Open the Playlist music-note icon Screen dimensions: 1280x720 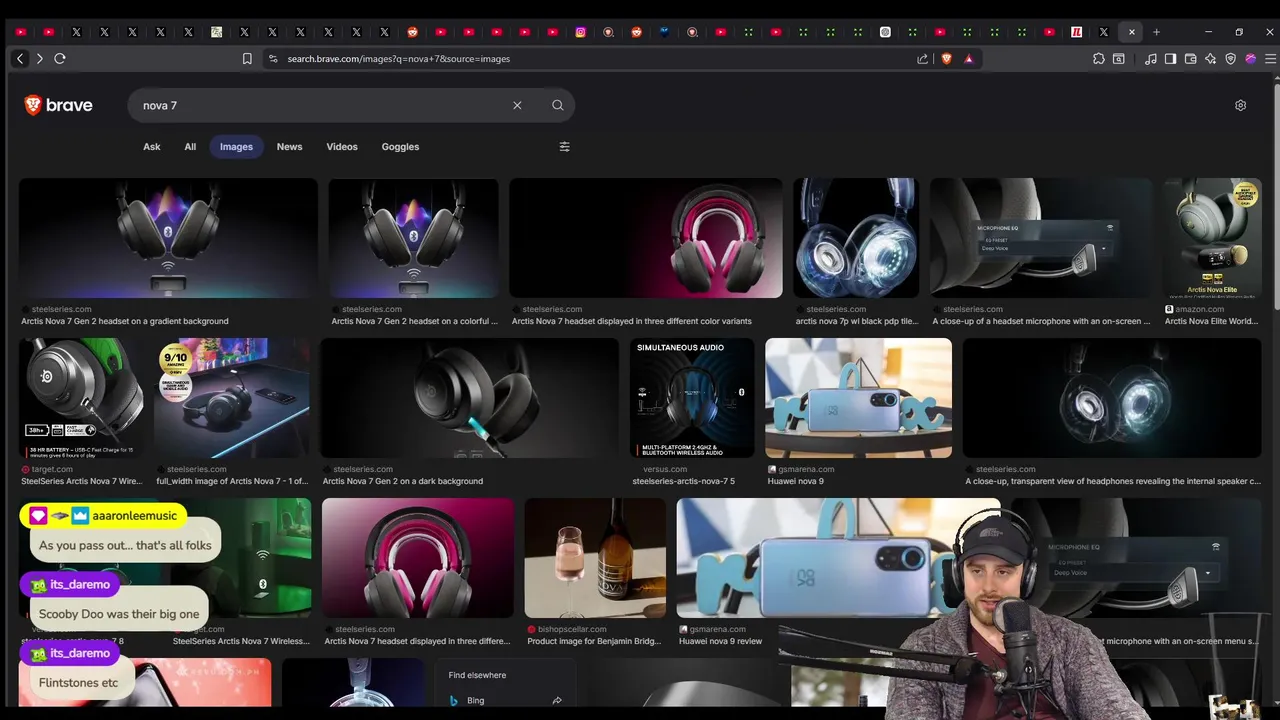(1151, 59)
